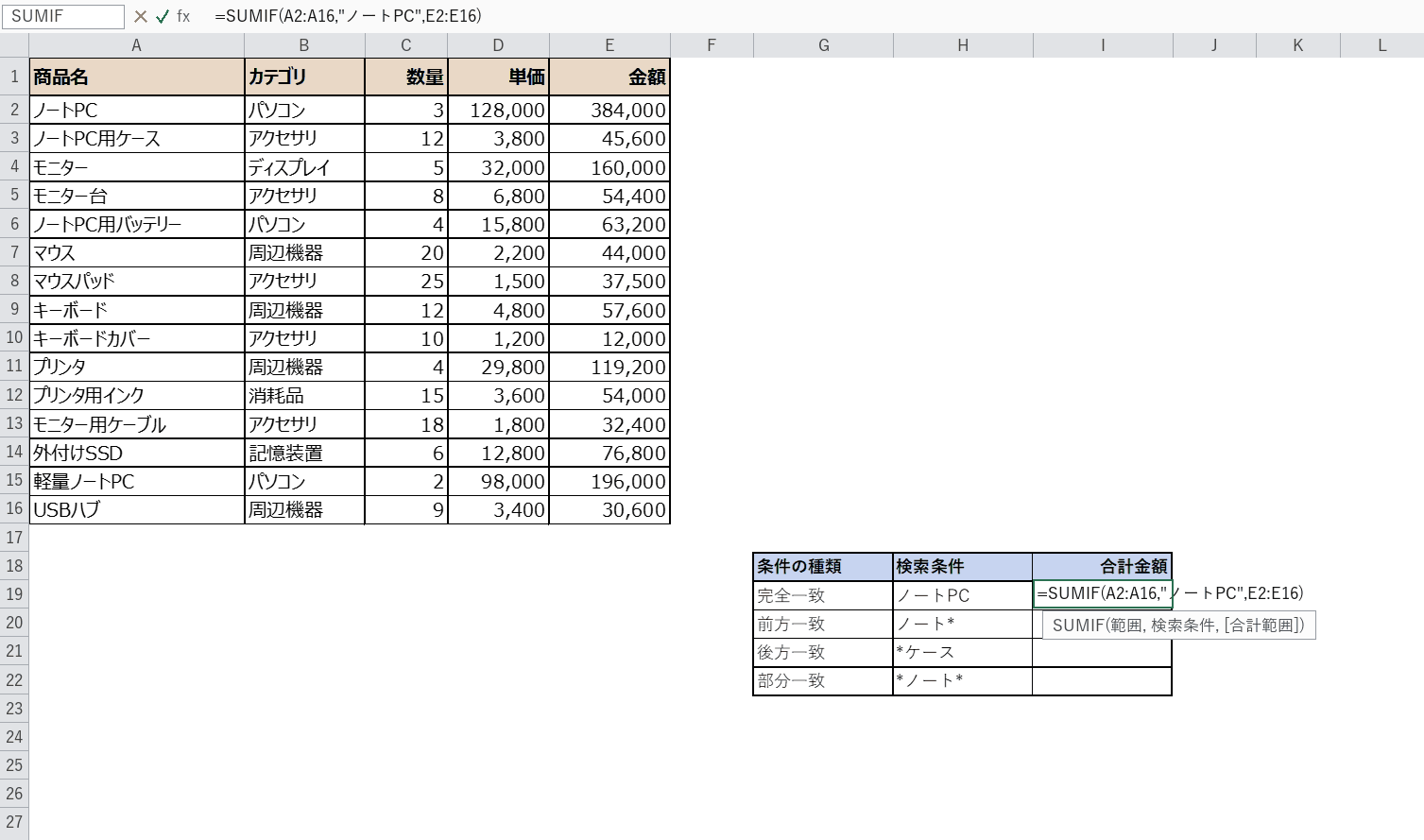Click the 合計金額 header cell
This screenshot has height=840, width=1424.
coord(1103,567)
